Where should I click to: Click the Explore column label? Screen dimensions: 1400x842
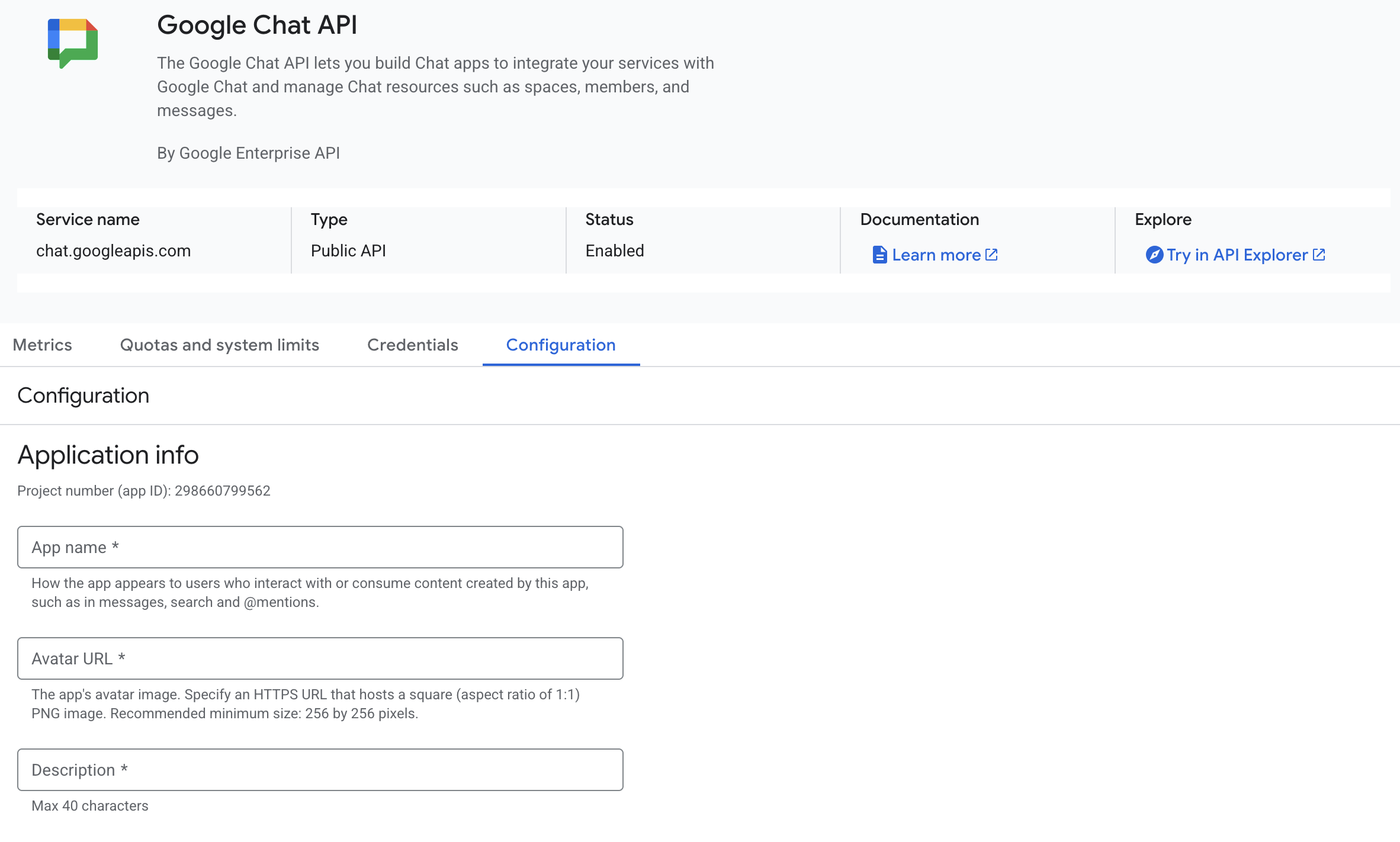click(x=1163, y=220)
